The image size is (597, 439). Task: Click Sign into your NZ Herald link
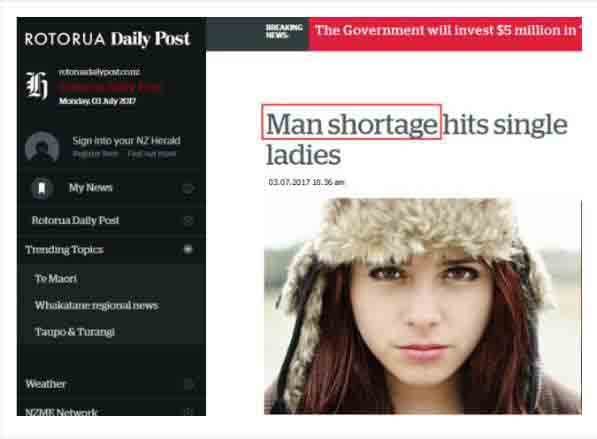[x=126, y=140]
